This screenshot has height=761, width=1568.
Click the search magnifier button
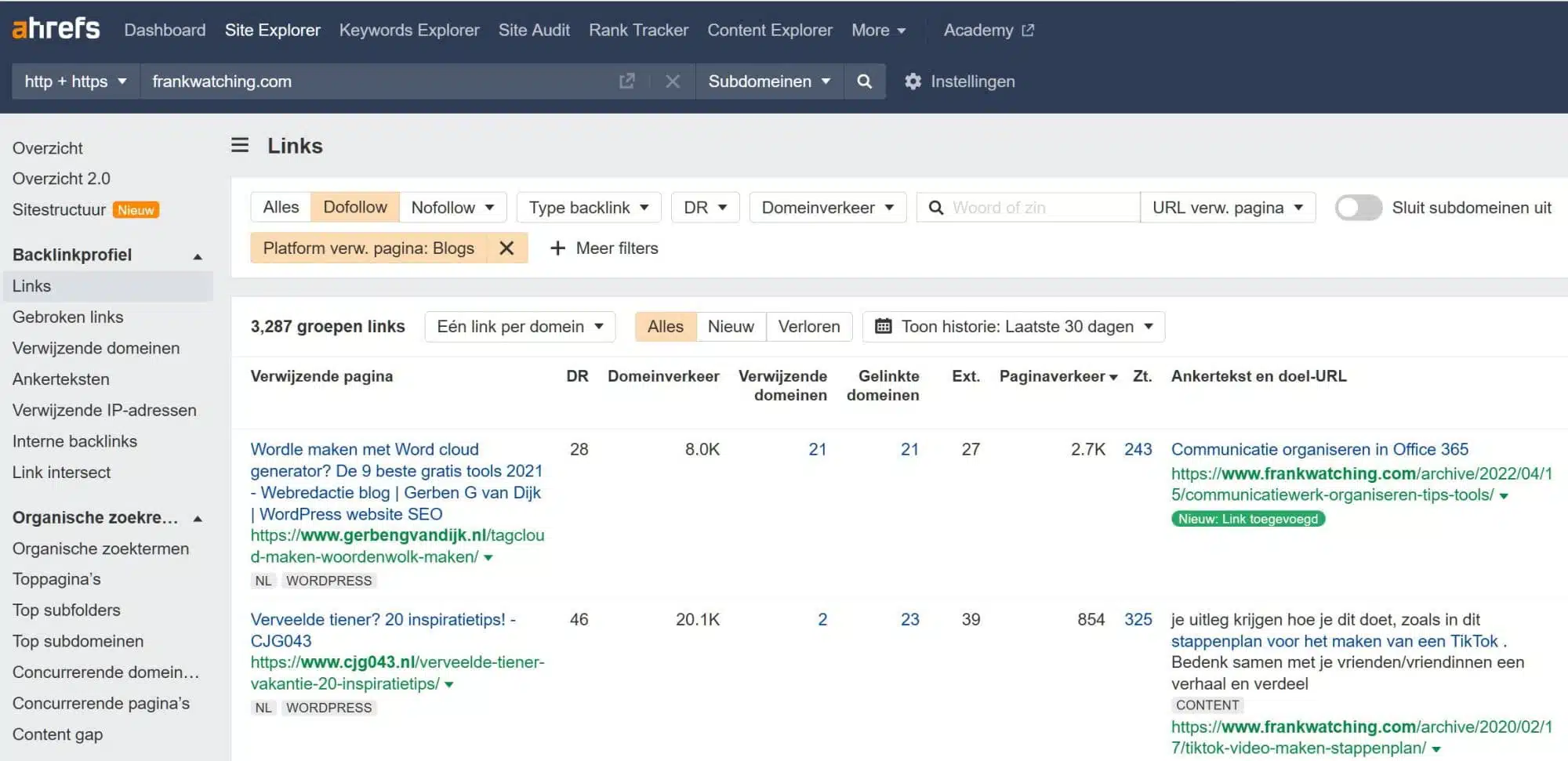[864, 82]
